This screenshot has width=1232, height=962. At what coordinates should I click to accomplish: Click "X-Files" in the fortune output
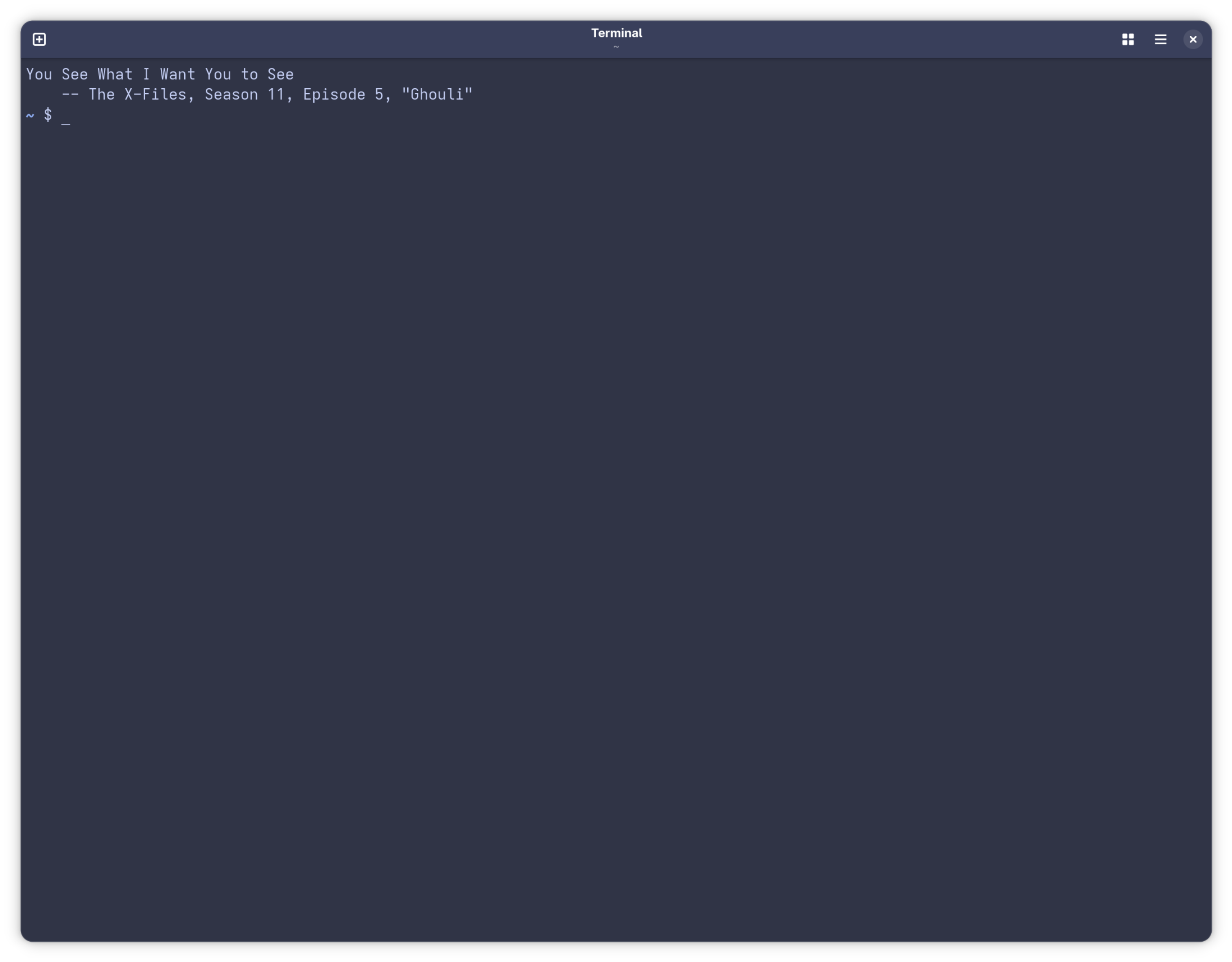pos(155,94)
